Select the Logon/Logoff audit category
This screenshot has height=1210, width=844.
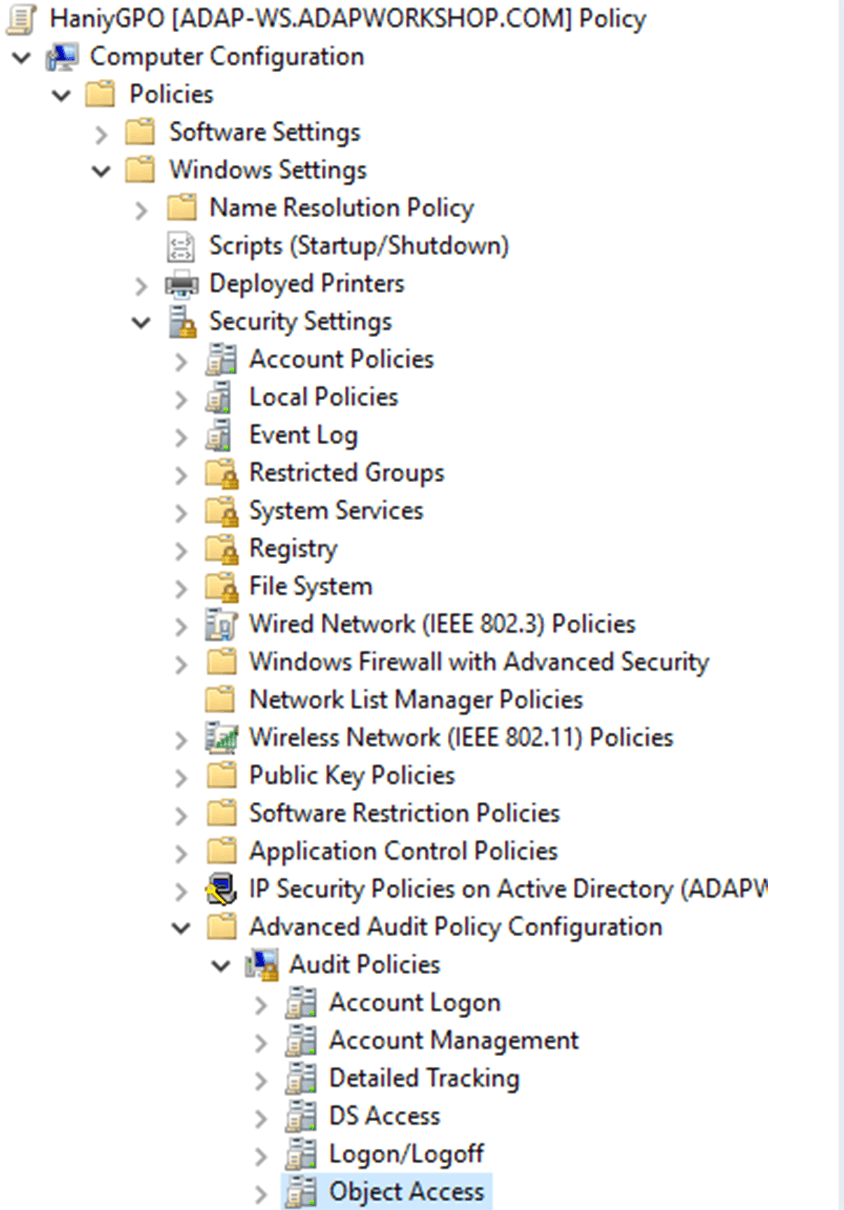[x=406, y=1154]
